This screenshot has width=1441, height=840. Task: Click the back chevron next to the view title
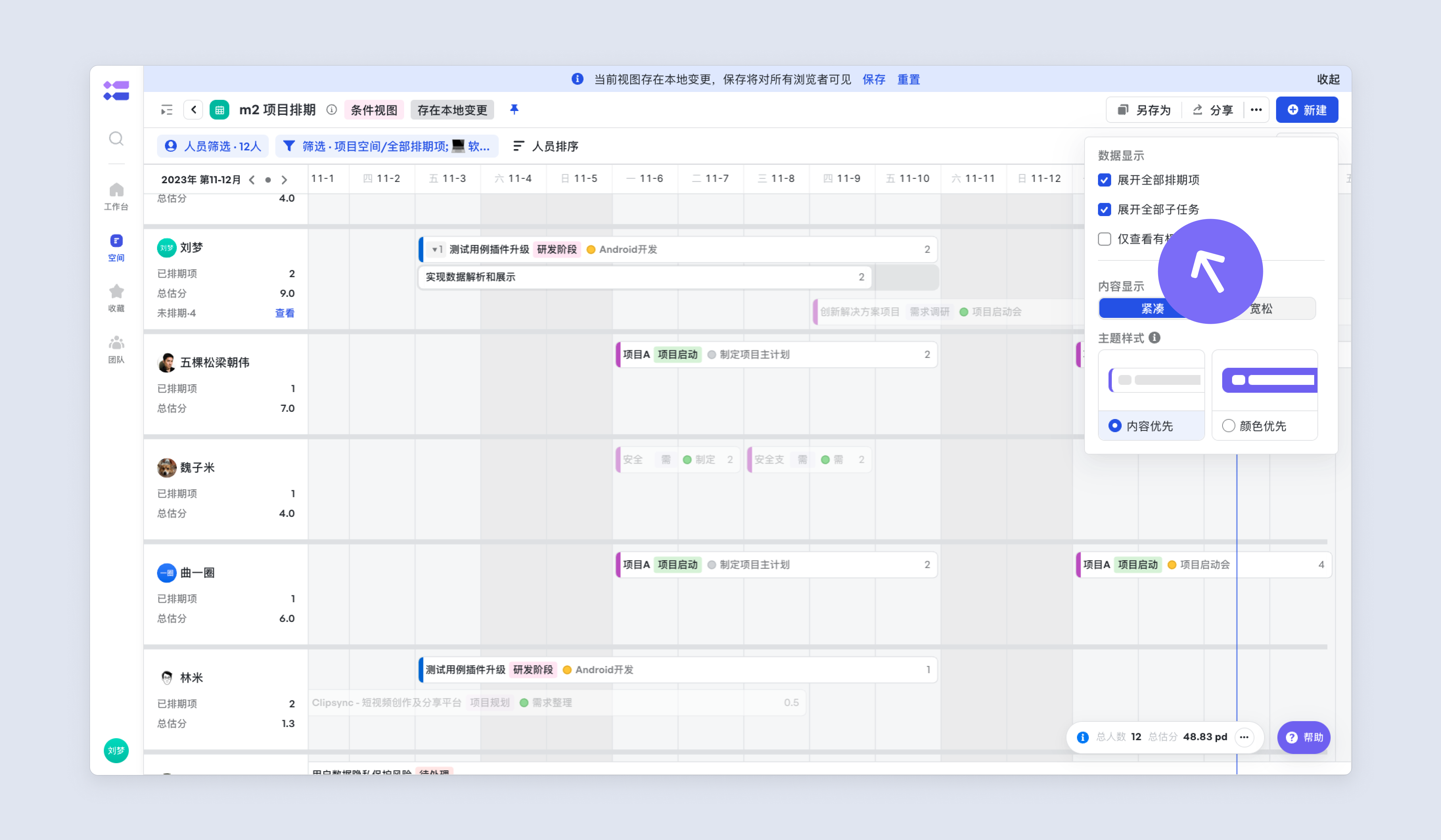tap(193, 110)
